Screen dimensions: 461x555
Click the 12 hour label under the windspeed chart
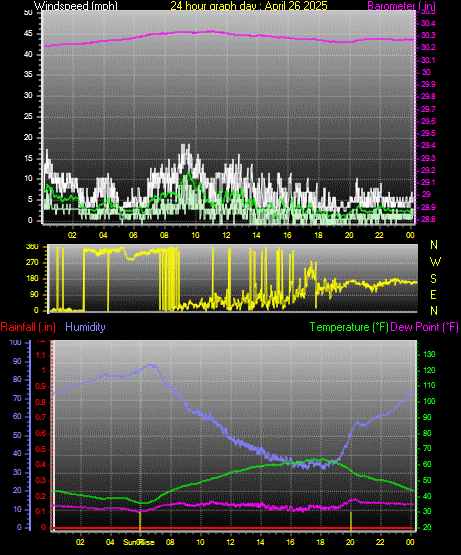(x=226, y=235)
